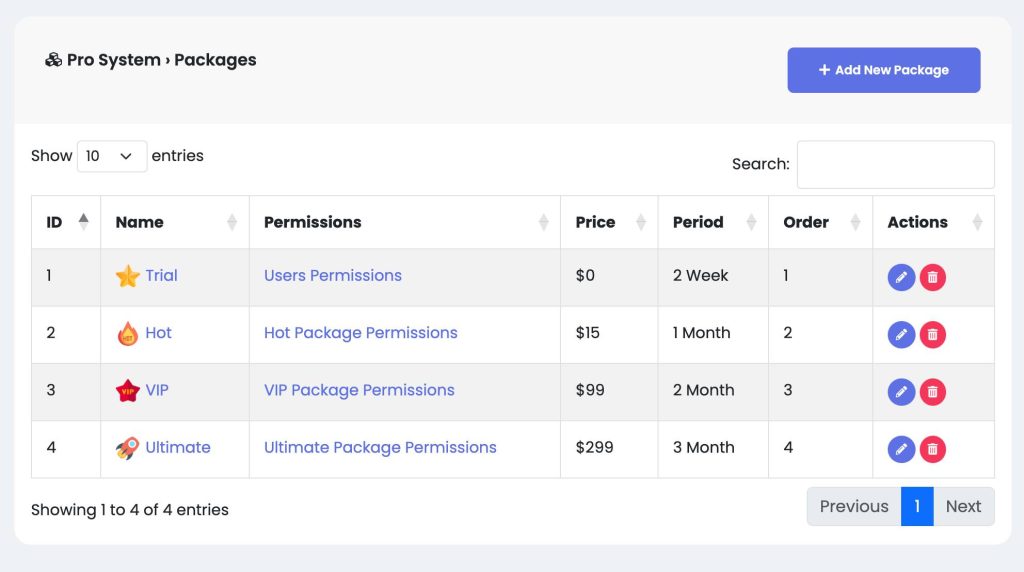
Task: Open the Trial package link
Action: [161, 276]
